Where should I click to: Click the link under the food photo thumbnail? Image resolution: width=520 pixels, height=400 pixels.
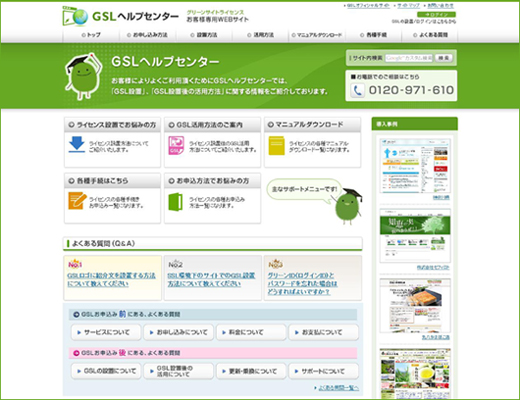point(436,337)
